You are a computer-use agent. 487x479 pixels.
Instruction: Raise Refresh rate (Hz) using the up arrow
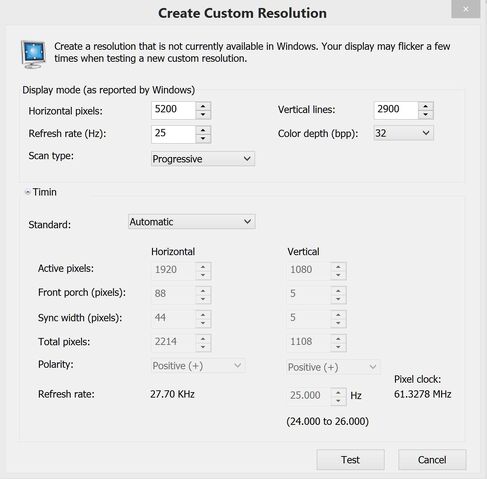(203, 130)
